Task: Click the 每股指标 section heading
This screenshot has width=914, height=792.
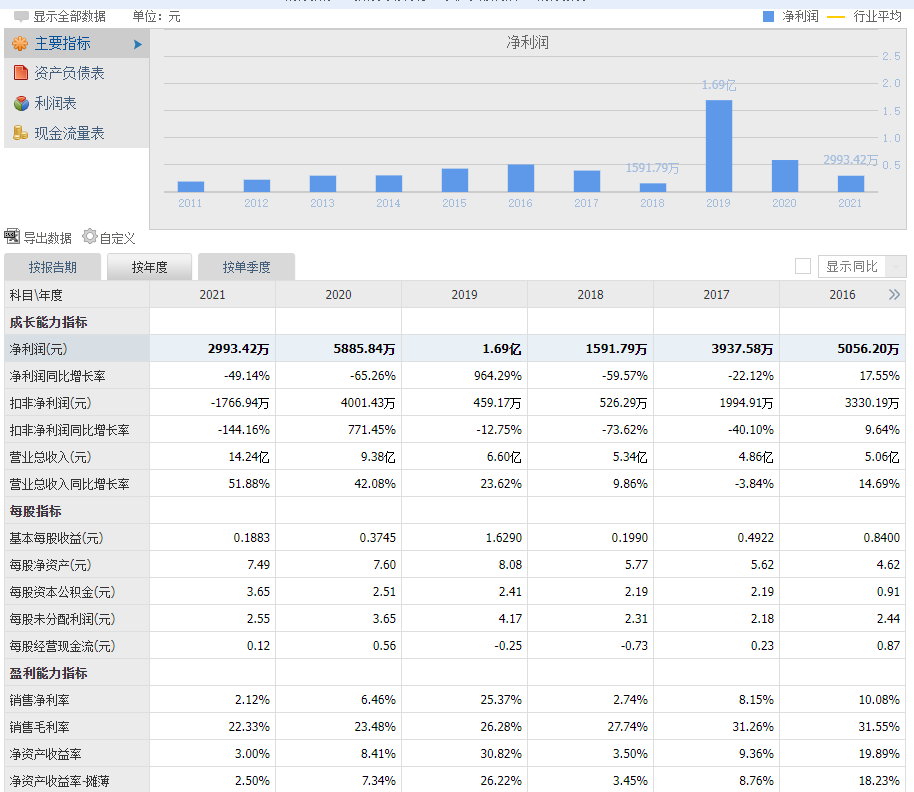Action: pos(36,511)
